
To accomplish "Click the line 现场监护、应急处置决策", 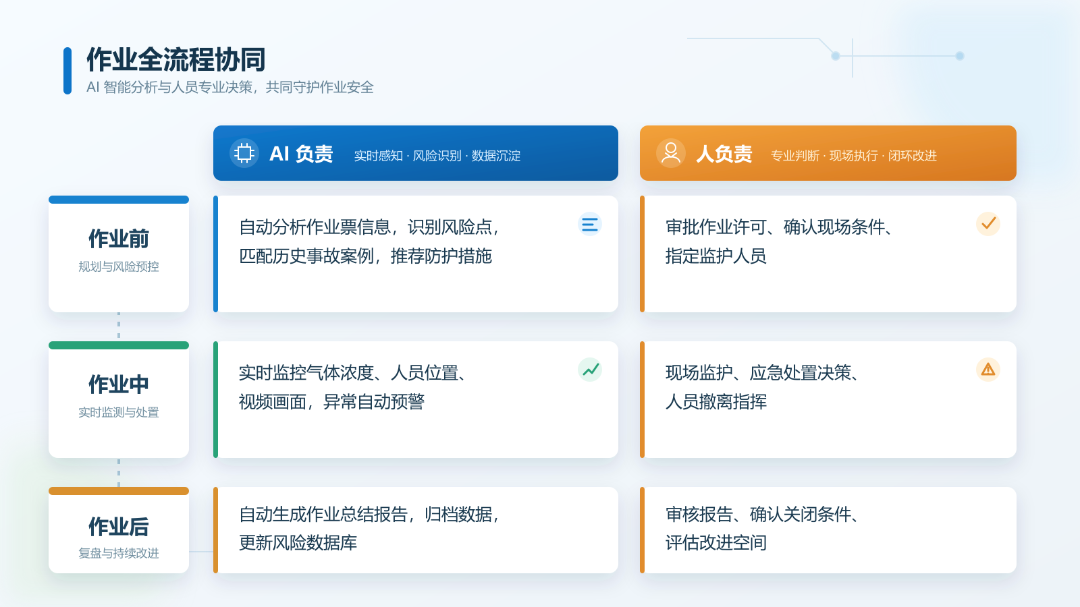I will coord(762,373).
